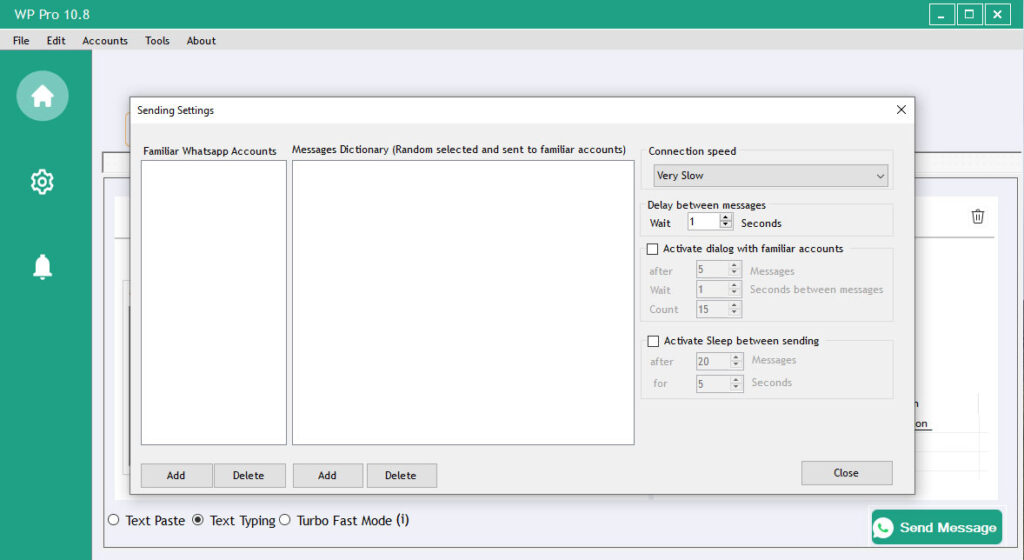This screenshot has height=560, width=1024.
Task: Enable Activate dialog with familiar accounts
Action: click(x=653, y=249)
